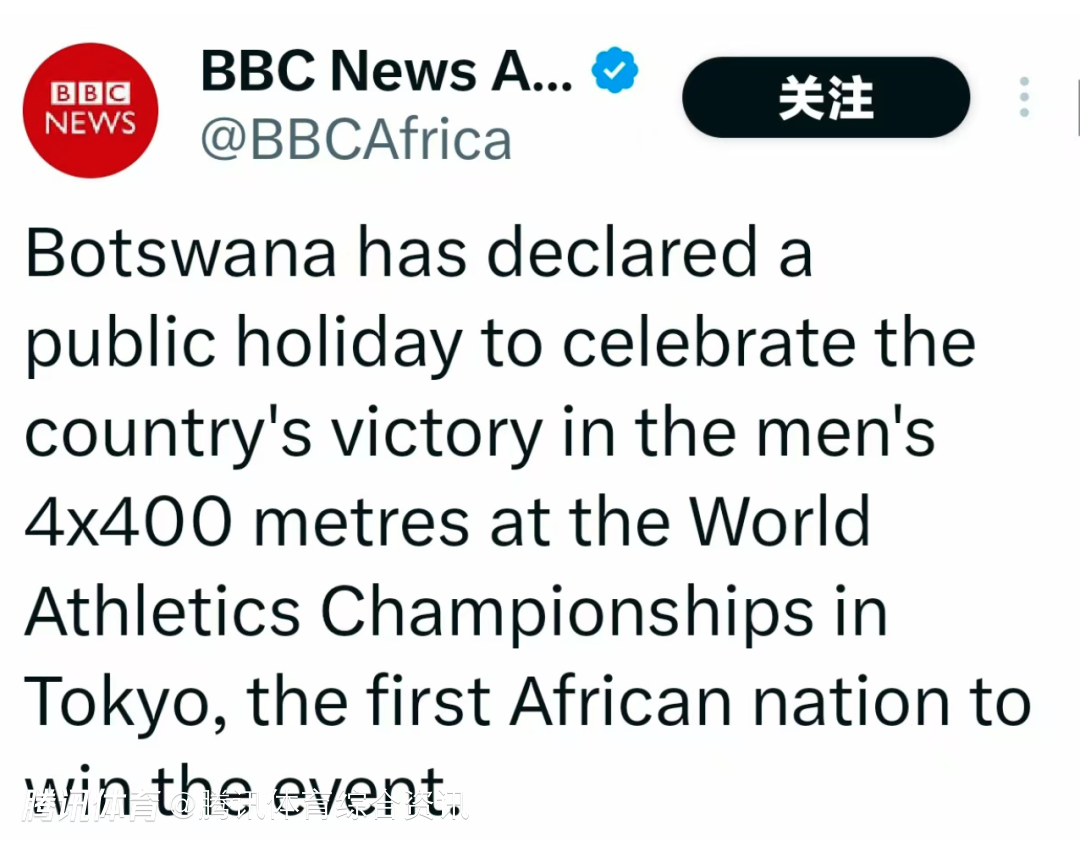
Task: Click the word "declared" in the tweet
Action: tap(622, 252)
